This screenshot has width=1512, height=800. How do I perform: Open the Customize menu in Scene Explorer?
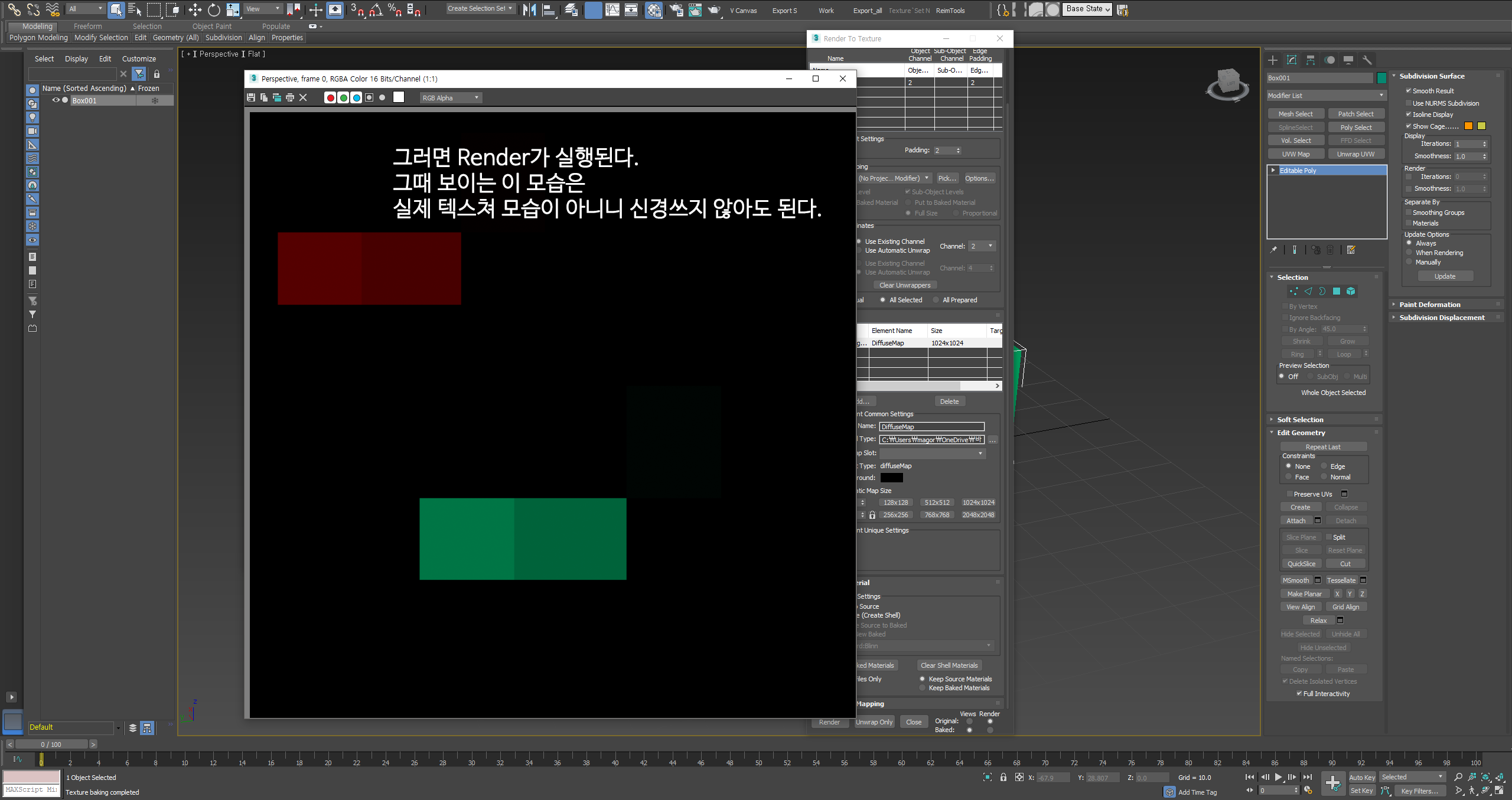pyautogui.click(x=139, y=59)
